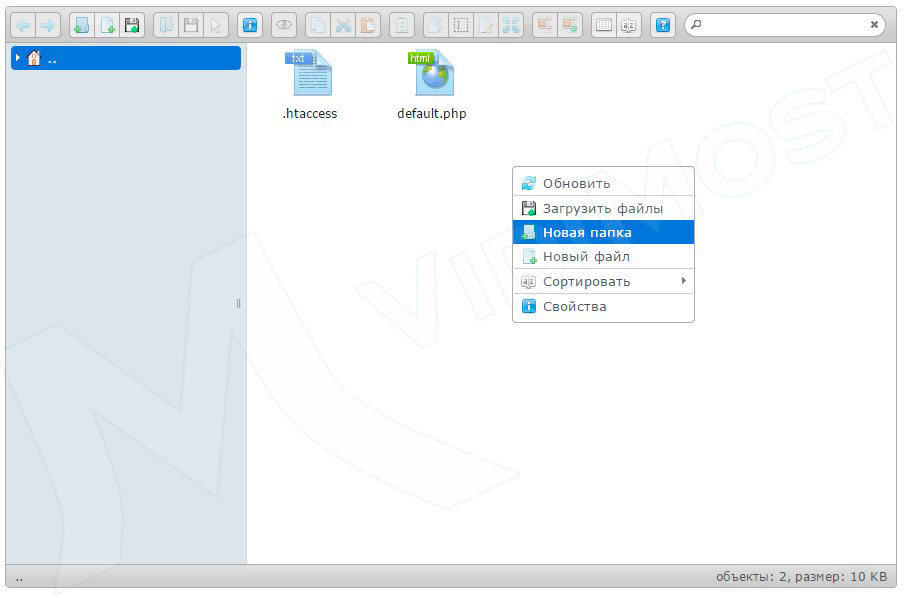Click the new folder toolbar icon
Image resolution: width=906 pixels, height=598 pixels.
pyautogui.click(x=81, y=25)
